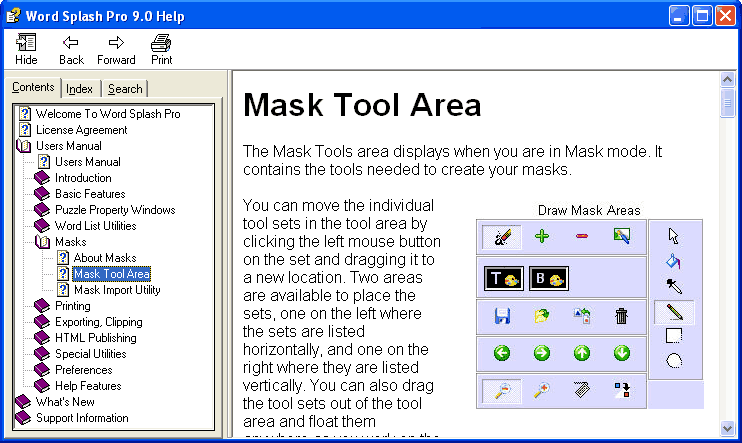This screenshot has height=443, width=742.
Task: Click the hatched grid icon beside the zoom in magnifier
Action: pos(582,390)
